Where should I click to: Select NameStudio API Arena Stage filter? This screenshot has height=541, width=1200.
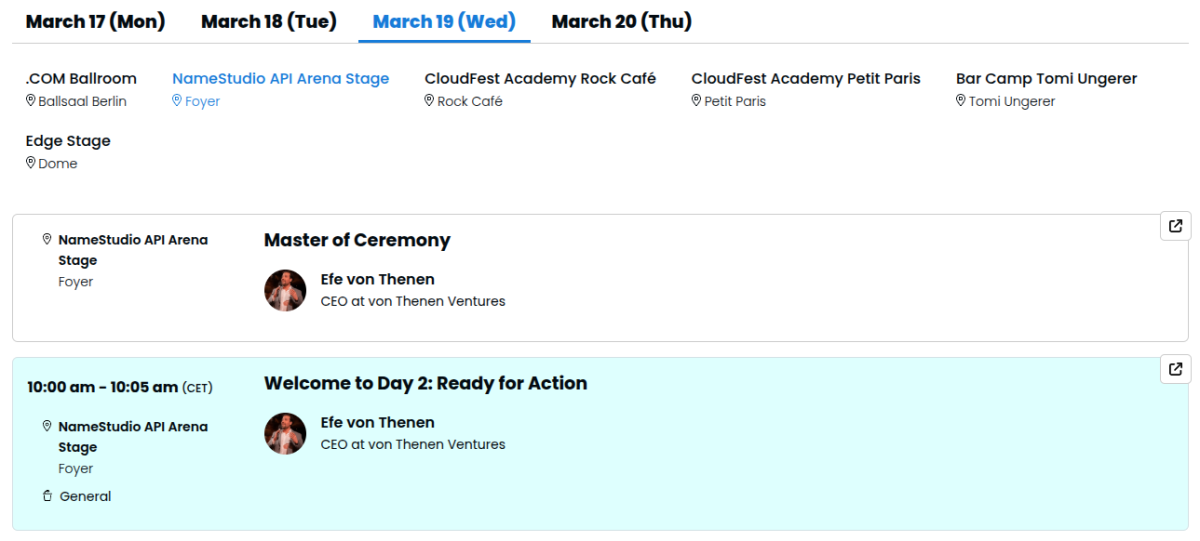(280, 78)
